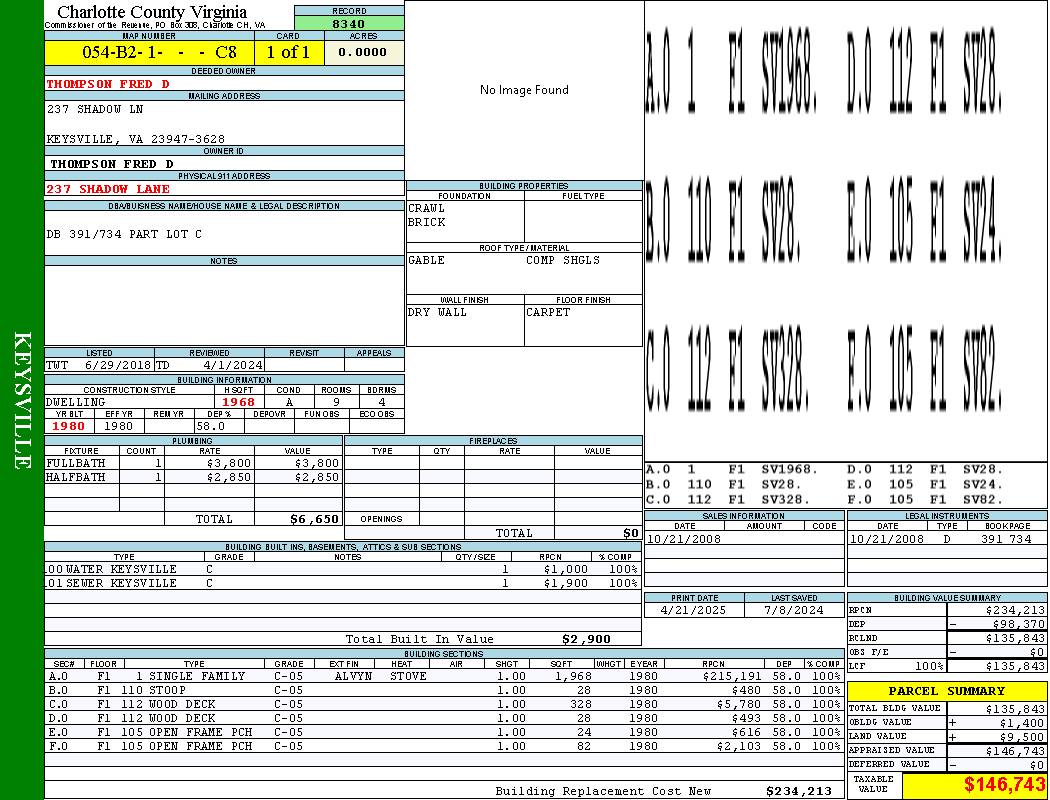Click plumbing total $6,650

tap(315, 519)
